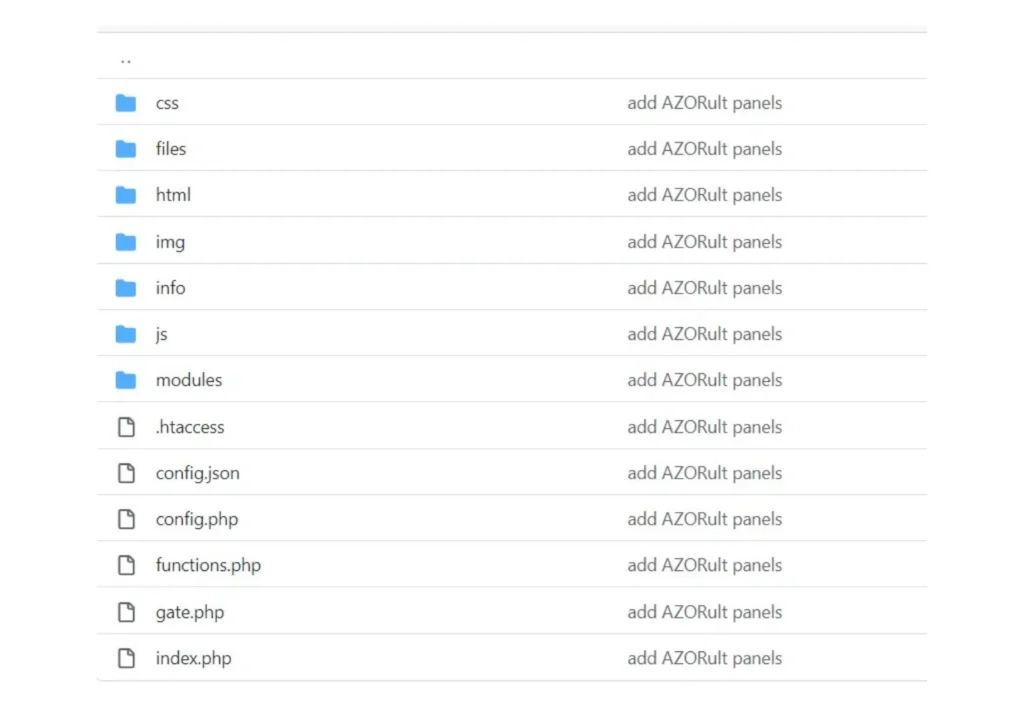Open the modules folder name link
The height and width of the screenshot is (704, 1024).
pyautogui.click(x=189, y=380)
